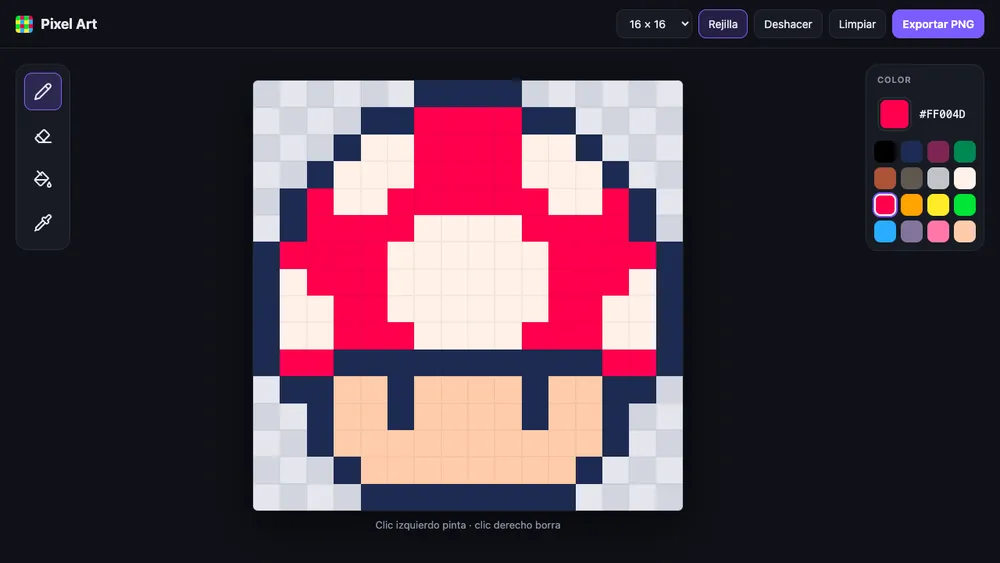1000x563 pixels.
Task: Click the Deshacer undo button
Action: tap(788, 24)
